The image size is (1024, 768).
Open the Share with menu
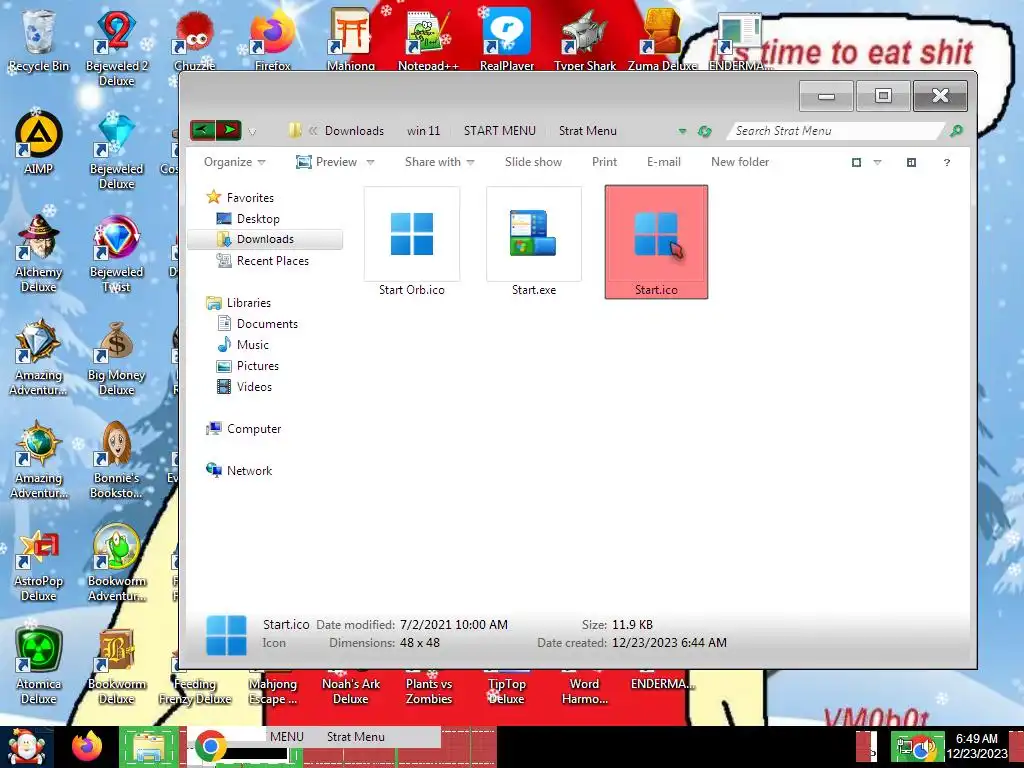click(440, 162)
